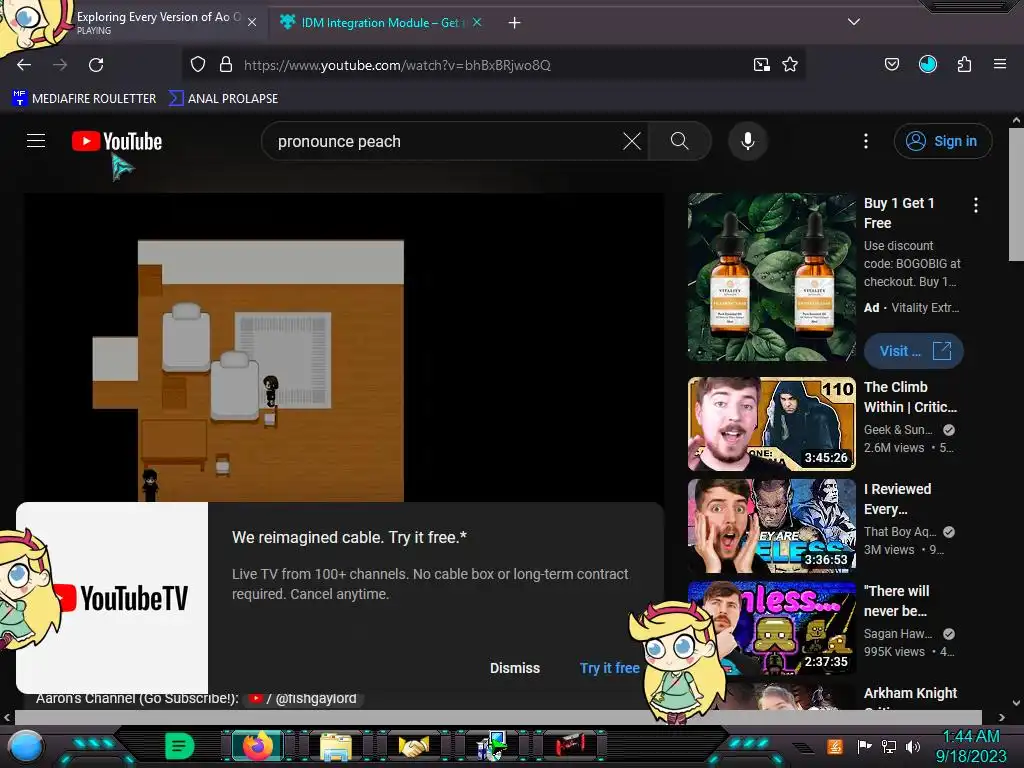Open the Geek & Sun channel name
Image resolution: width=1024 pixels, height=768 pixels.
898,430
